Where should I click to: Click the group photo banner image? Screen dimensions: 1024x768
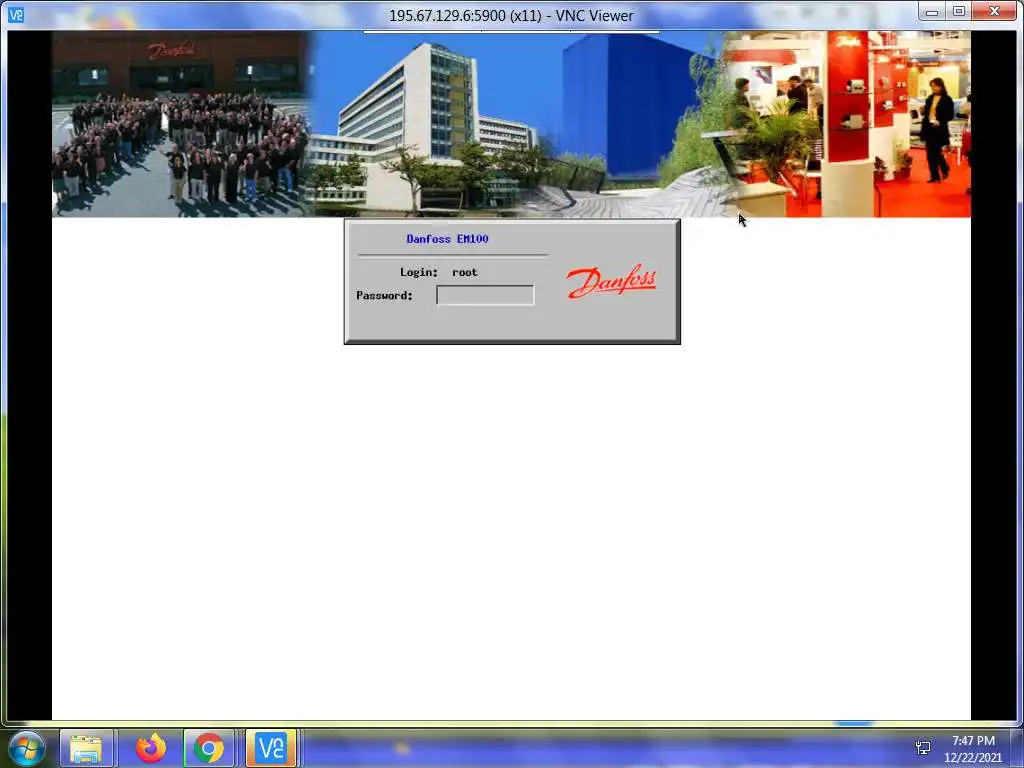tap(181, 124)
